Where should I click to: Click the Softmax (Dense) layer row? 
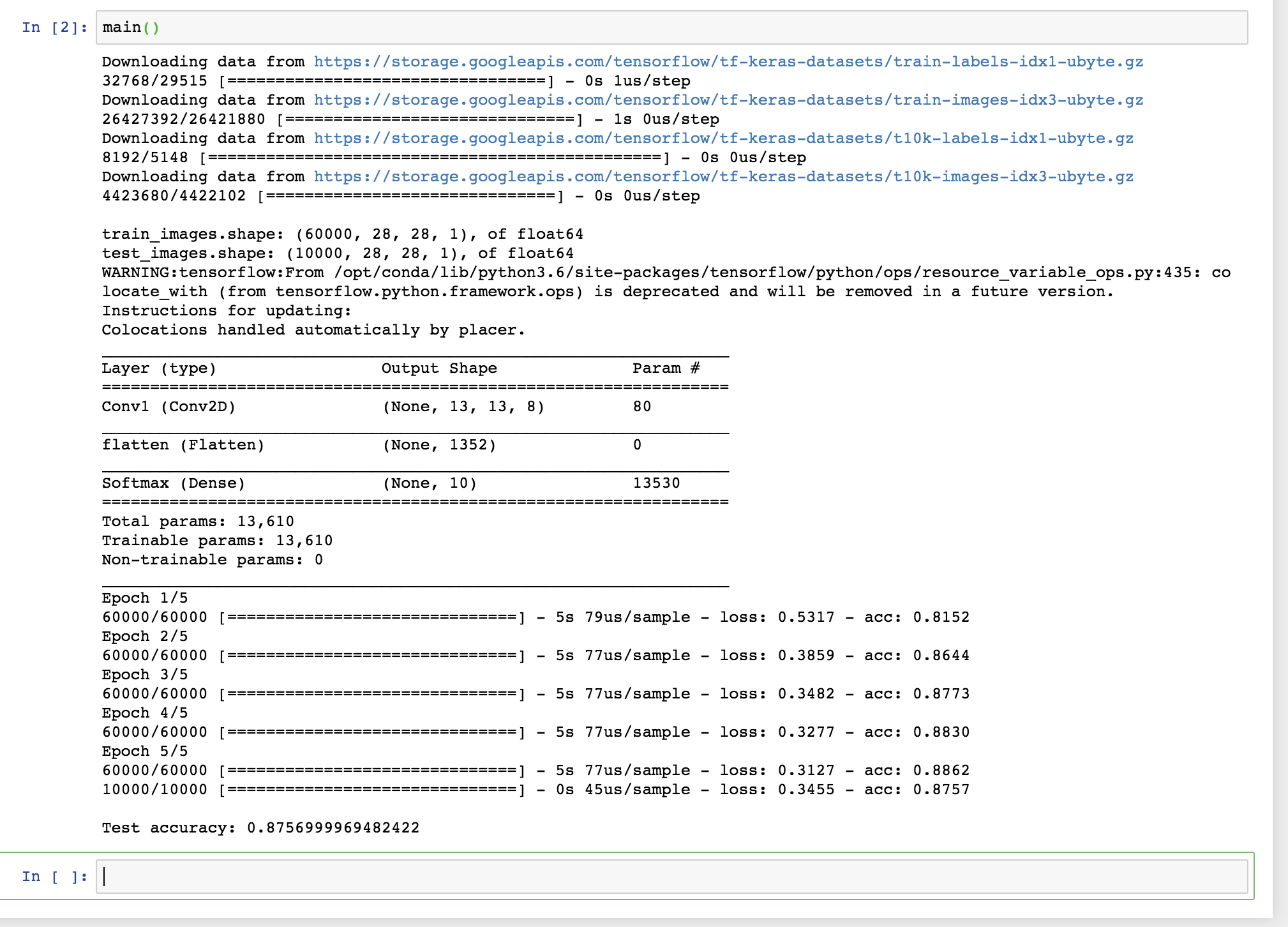coord(173,483)
